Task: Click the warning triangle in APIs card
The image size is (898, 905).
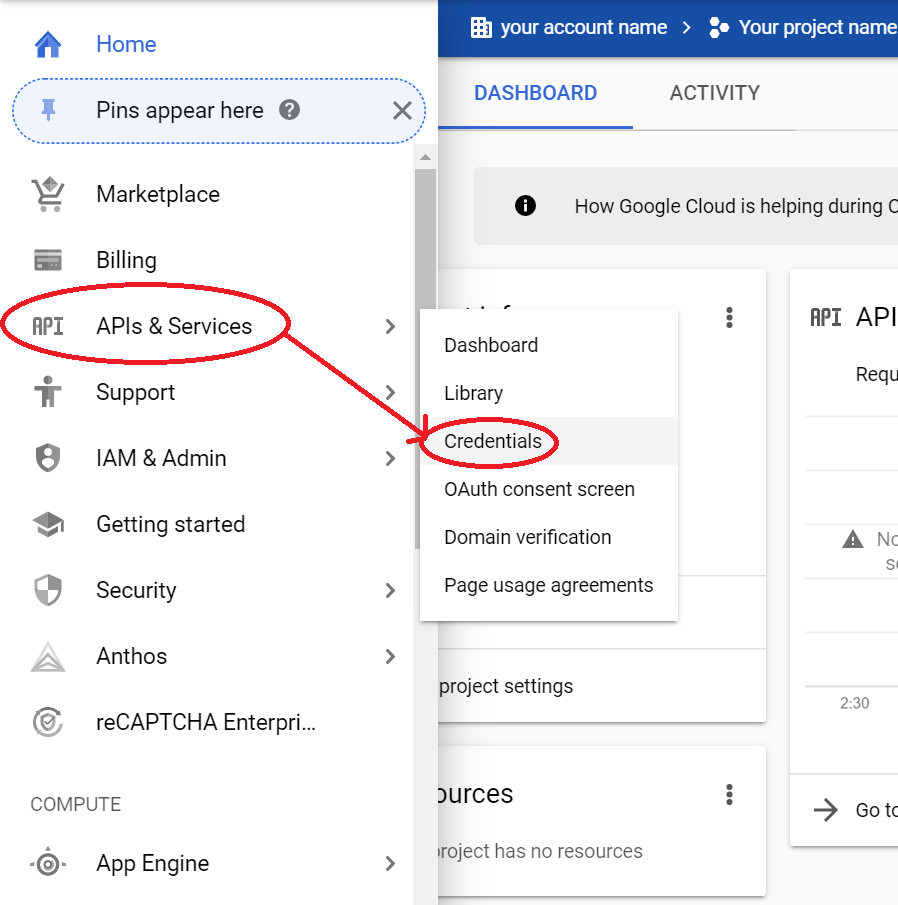Action: [x=852, y=539]
